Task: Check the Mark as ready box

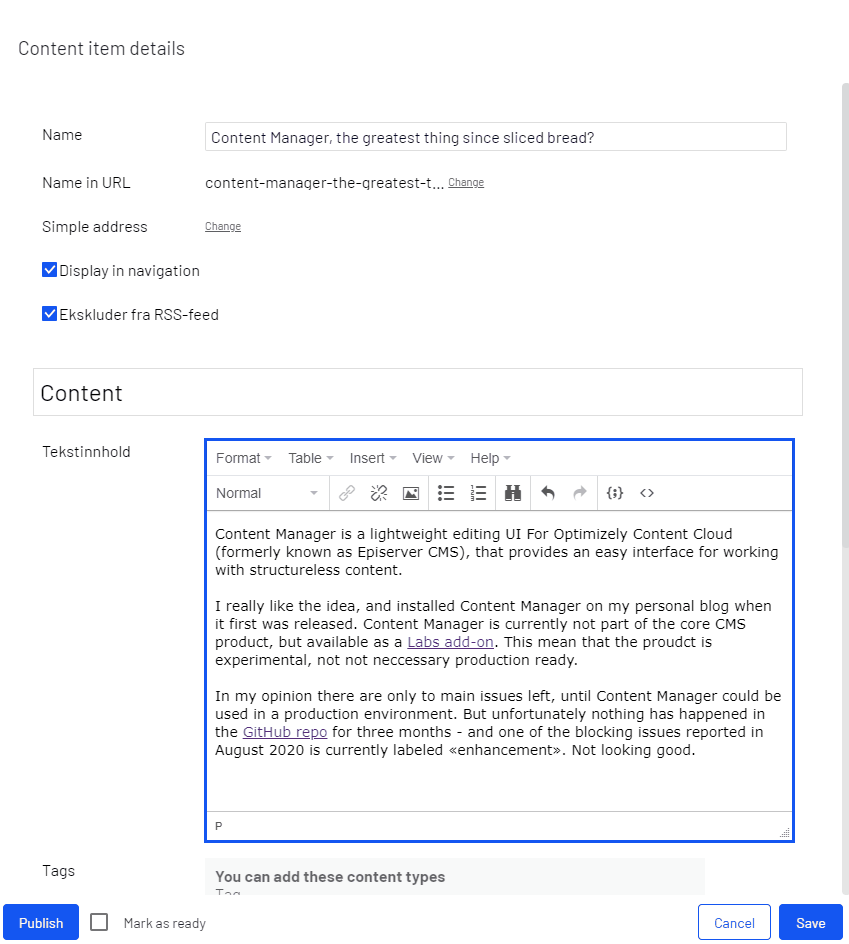Action: click(99, 922)
